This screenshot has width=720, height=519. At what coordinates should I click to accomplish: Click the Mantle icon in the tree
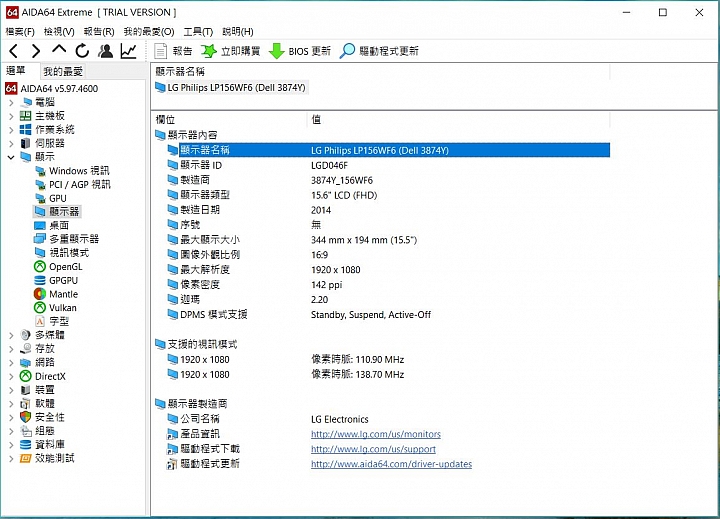point(40,294)
